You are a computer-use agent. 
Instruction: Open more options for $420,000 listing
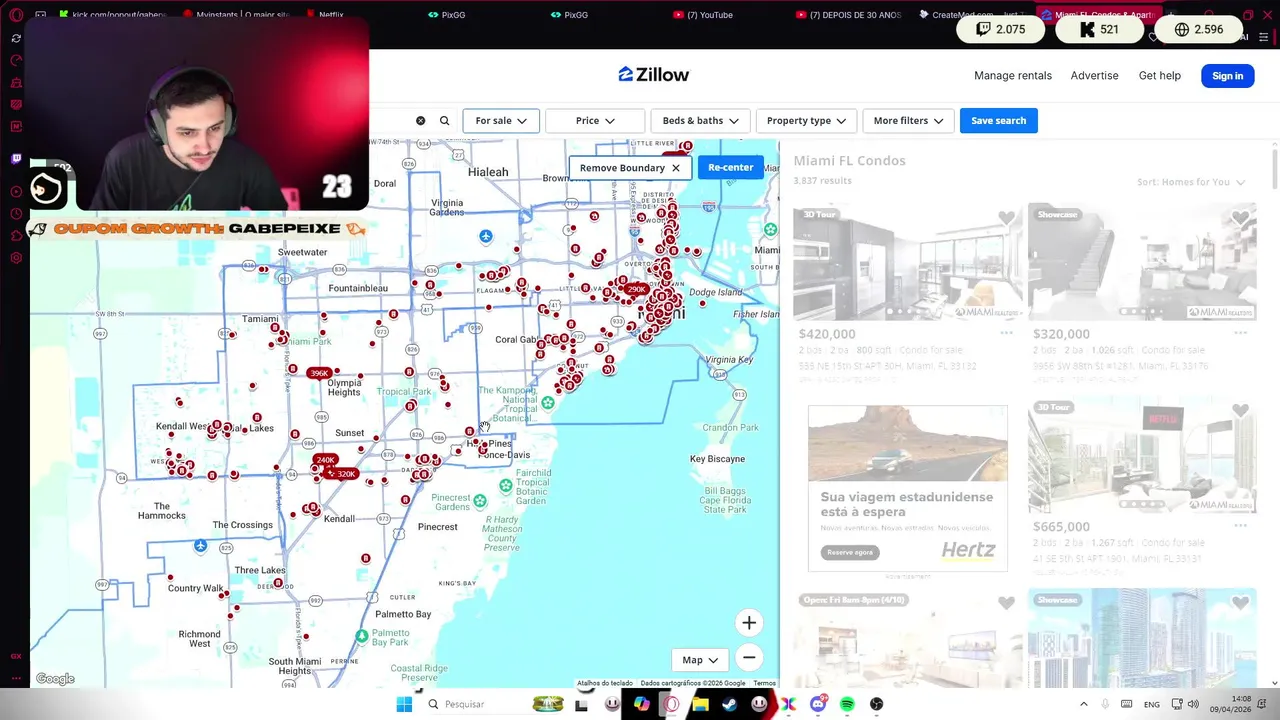pyautogui.click(x=1006, y=334)
